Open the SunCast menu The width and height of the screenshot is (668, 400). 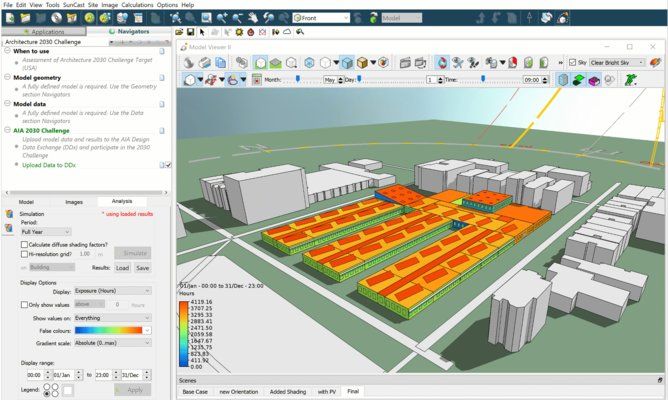(x=74, y=5)
